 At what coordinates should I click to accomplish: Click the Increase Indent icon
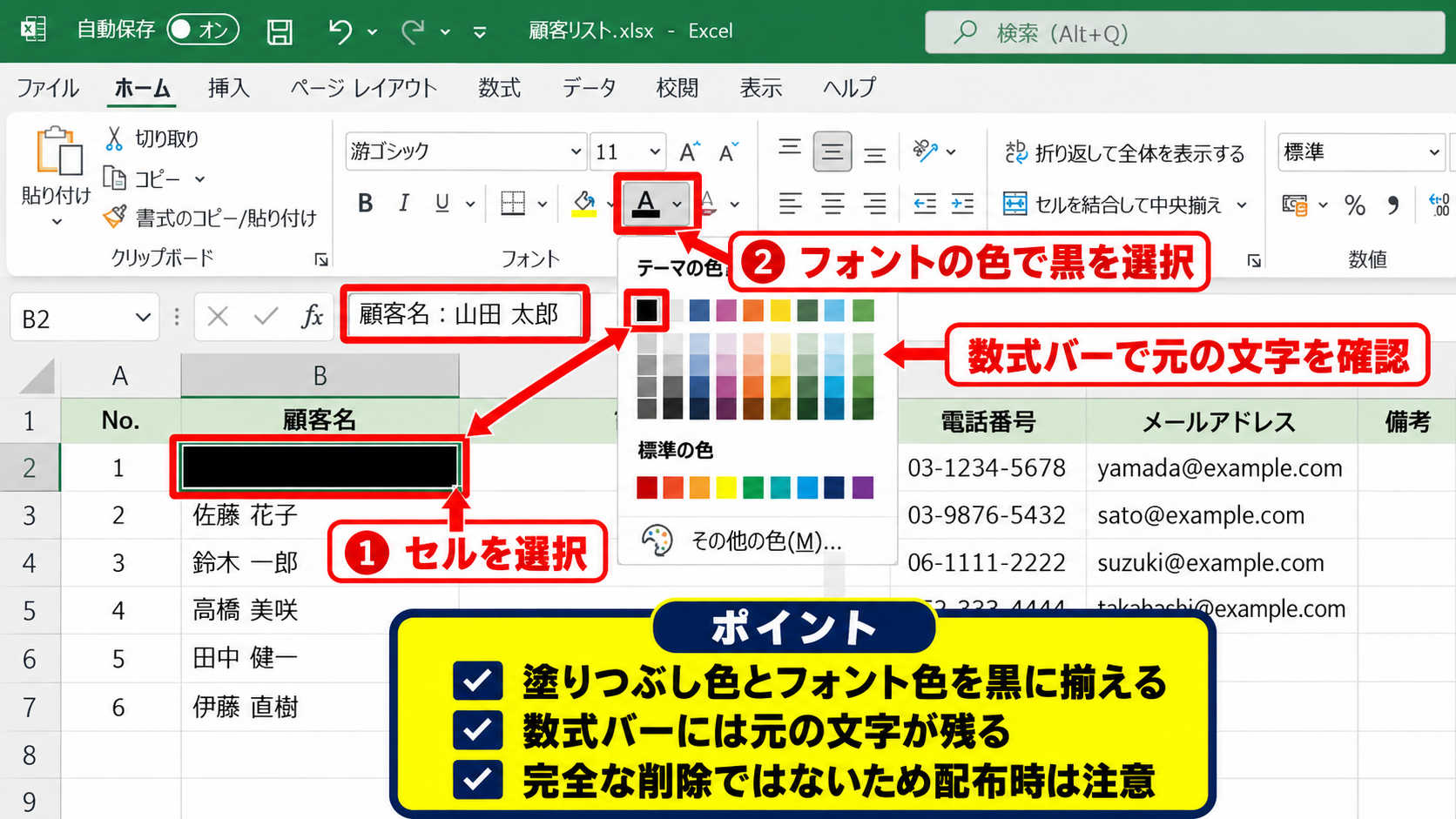[962, 204]
